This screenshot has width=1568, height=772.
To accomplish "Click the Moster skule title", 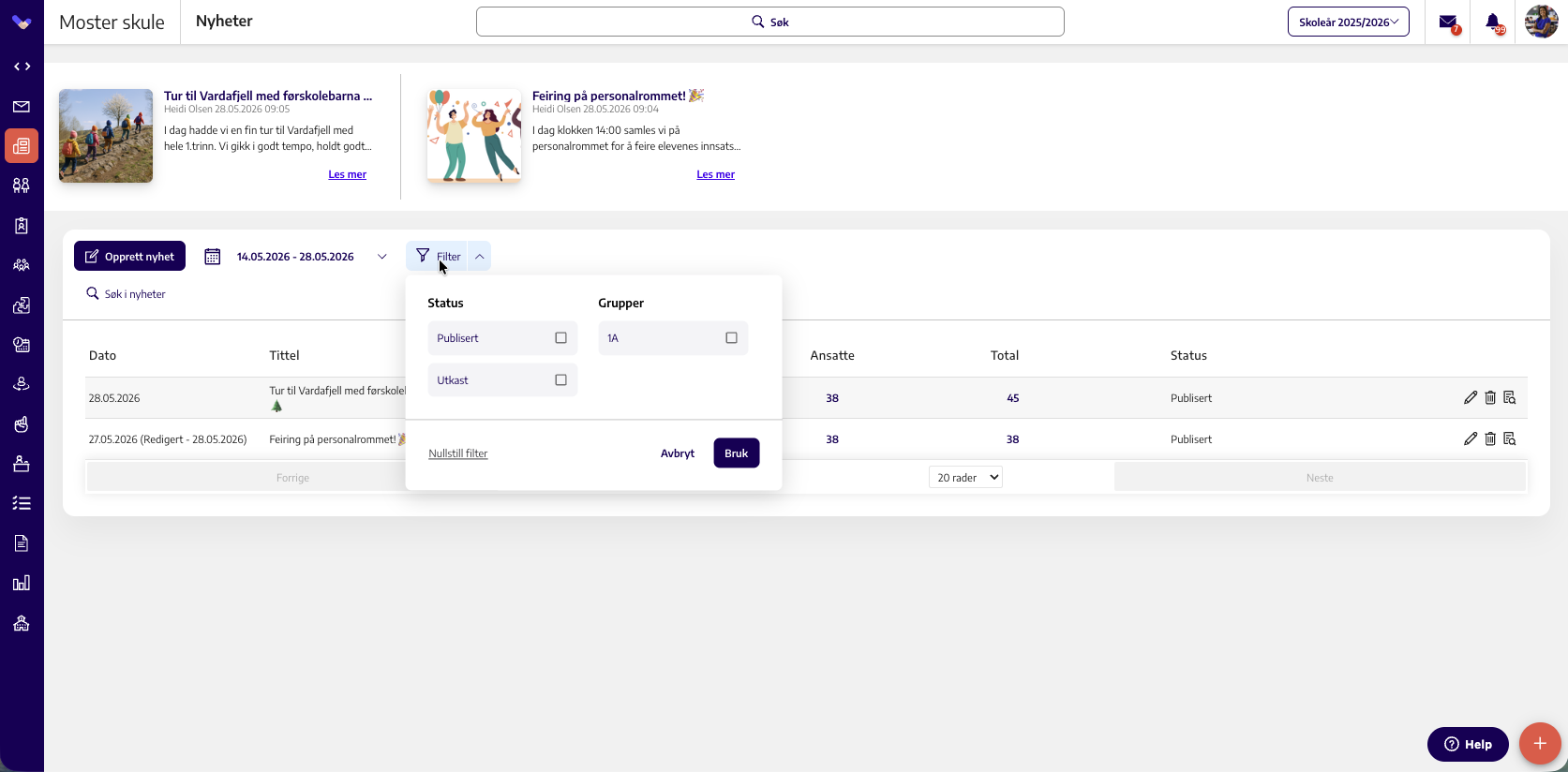I will coord(112,22).
